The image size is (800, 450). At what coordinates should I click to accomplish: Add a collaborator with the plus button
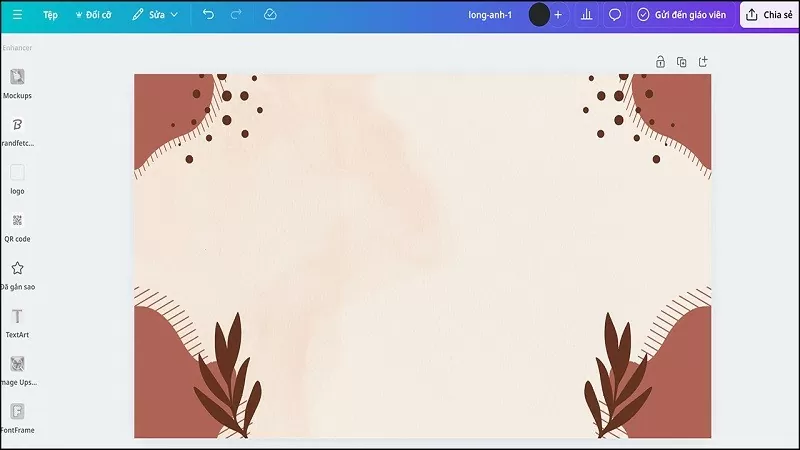point(558,15)
